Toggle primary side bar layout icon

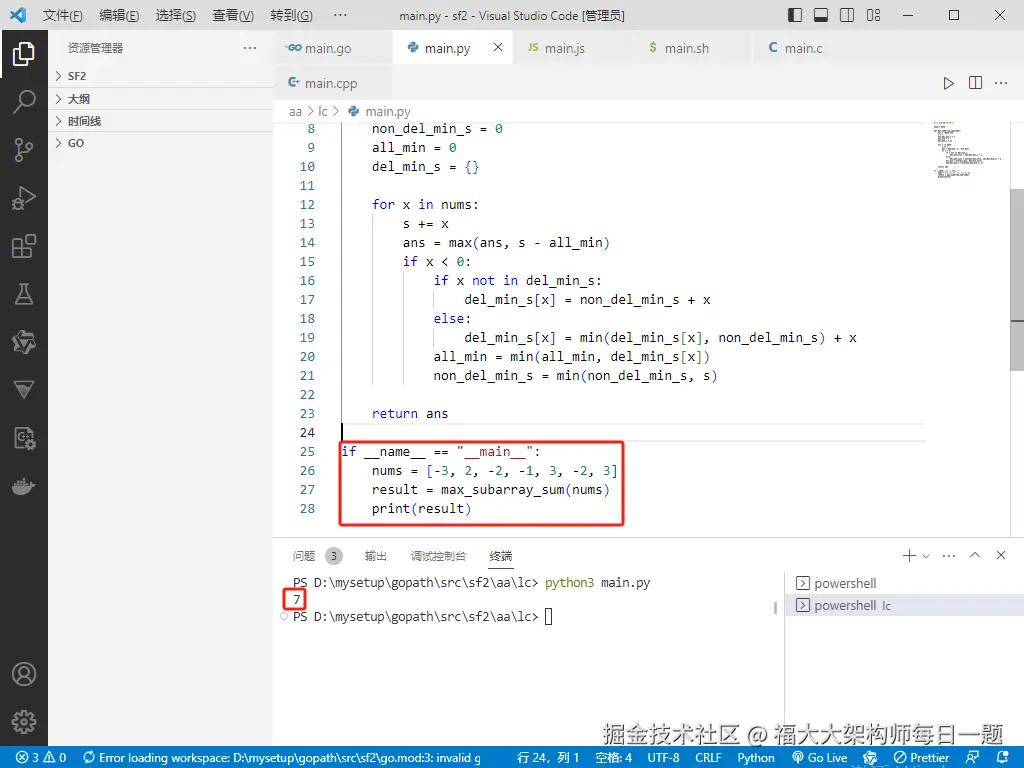pos(795,15)
